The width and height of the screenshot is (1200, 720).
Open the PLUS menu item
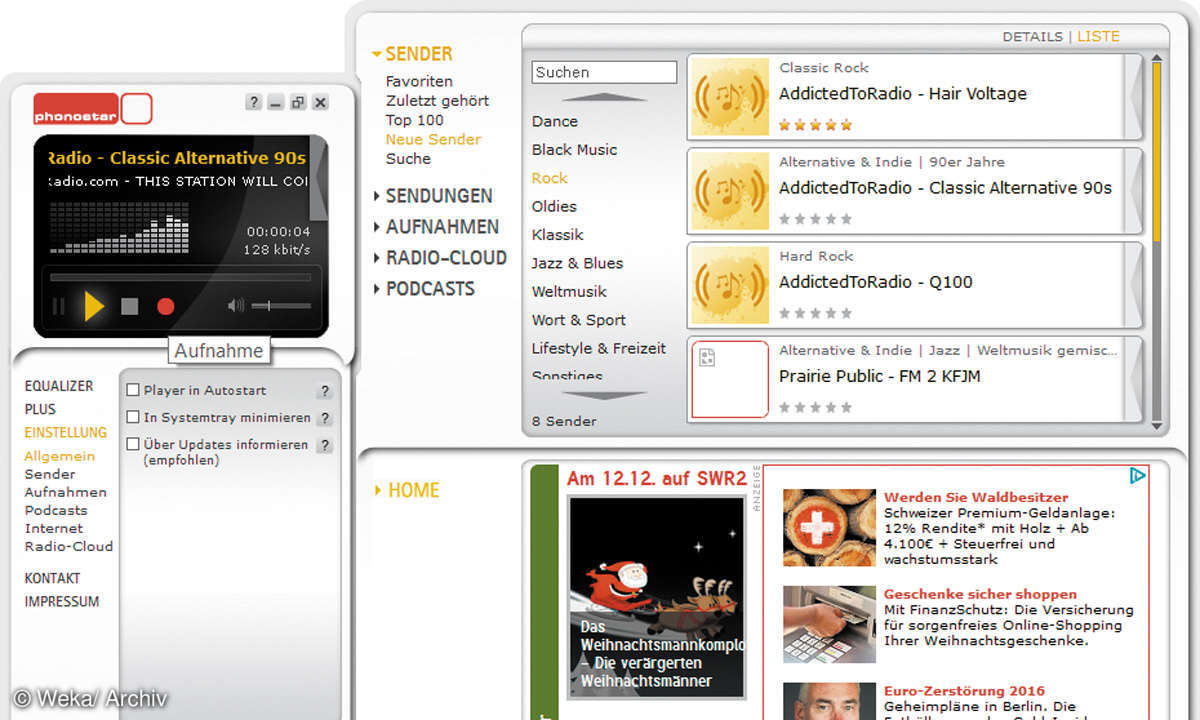point(40,409)
